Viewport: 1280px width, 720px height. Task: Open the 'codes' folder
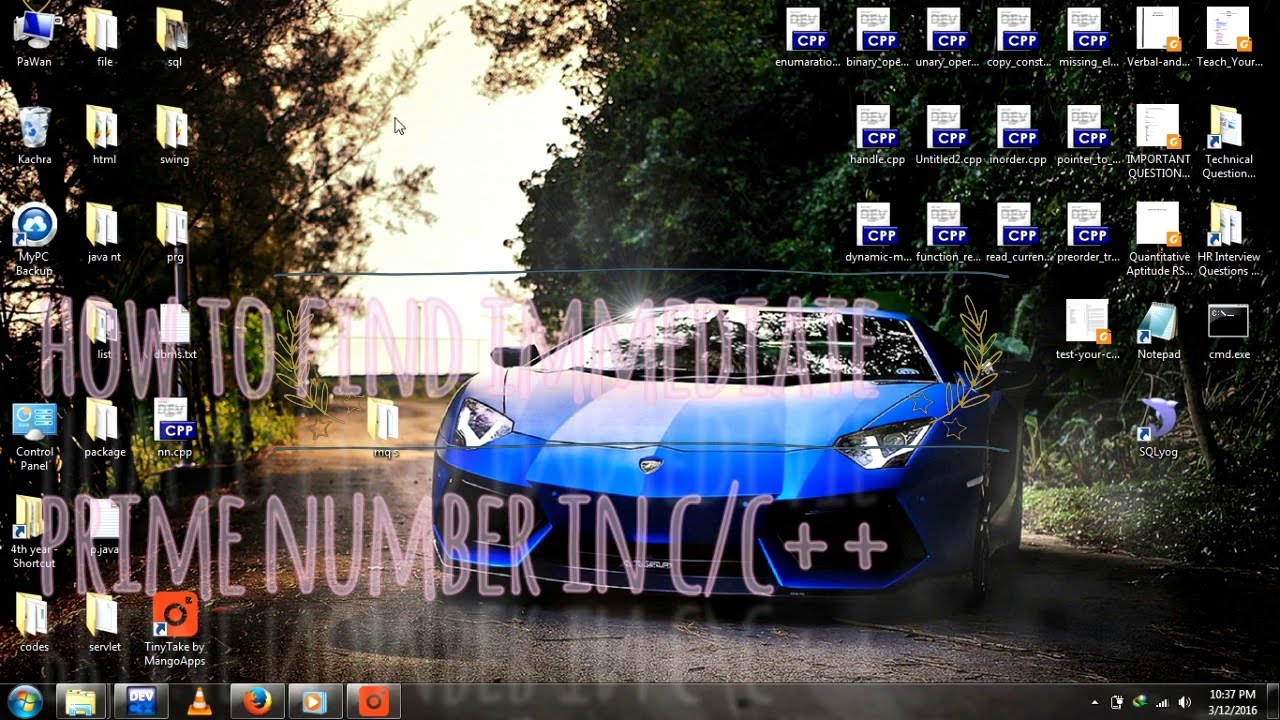coord(34,623)
